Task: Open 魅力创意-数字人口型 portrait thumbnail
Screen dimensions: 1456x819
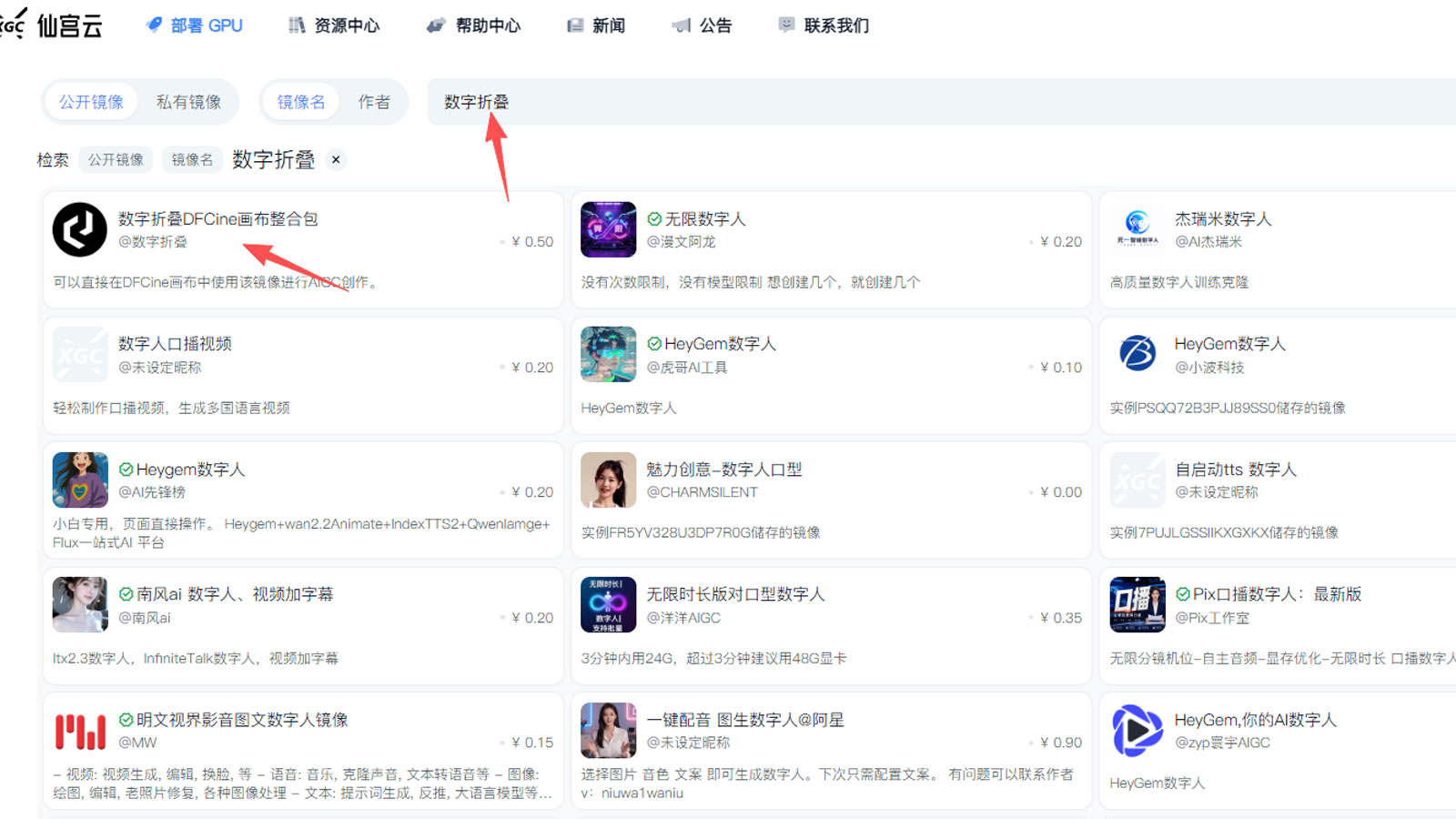Action: coord(609,480)
